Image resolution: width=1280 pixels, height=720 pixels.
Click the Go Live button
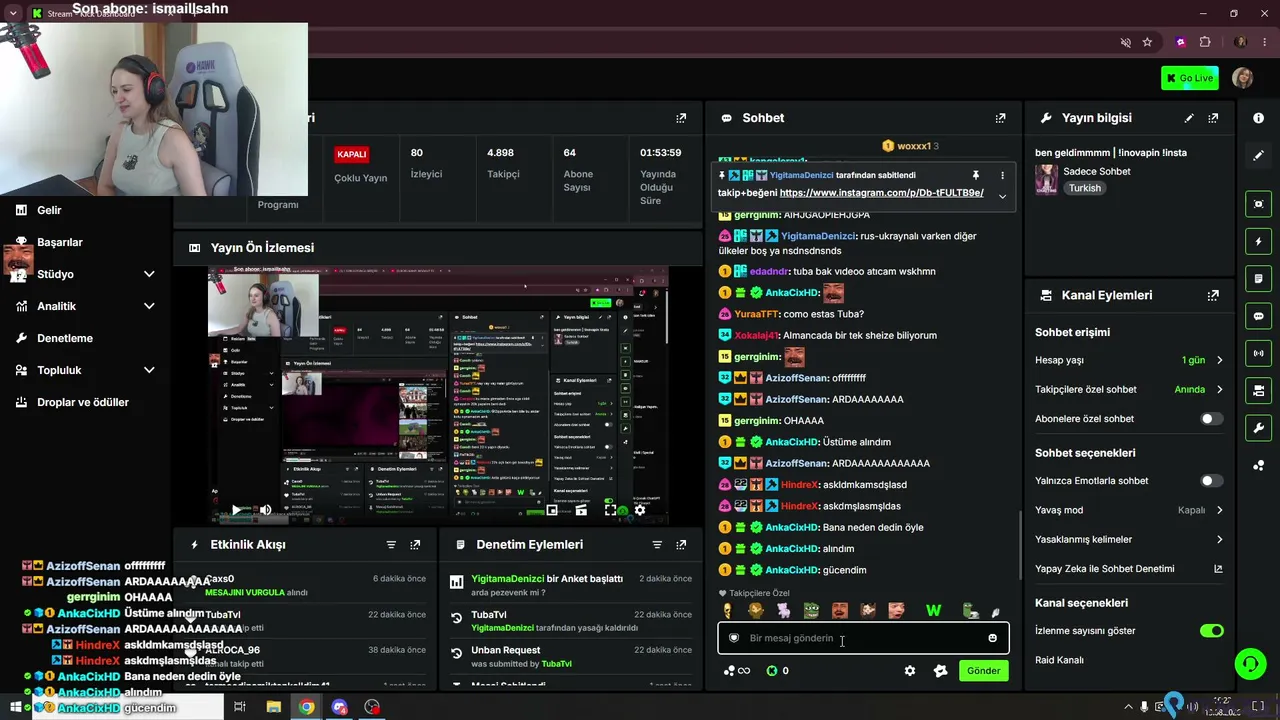click(x=1190, y=78)
